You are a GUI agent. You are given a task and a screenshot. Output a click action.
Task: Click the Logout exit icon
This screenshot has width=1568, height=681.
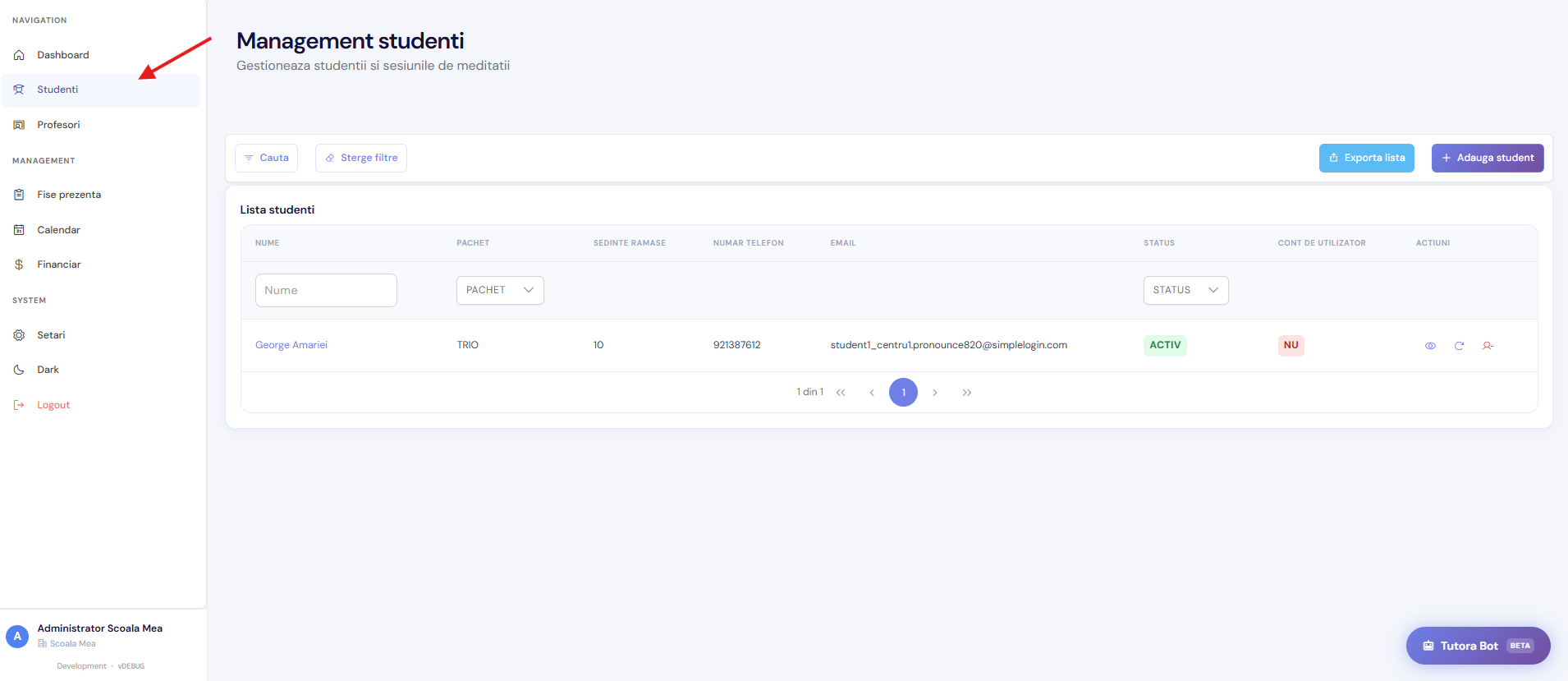click(19, 405)
